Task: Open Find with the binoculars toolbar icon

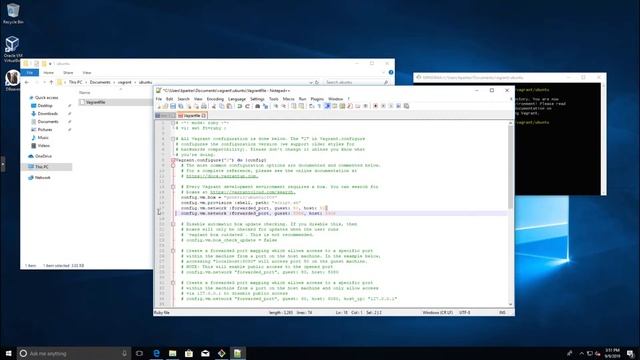Action: tap(258, 106)
